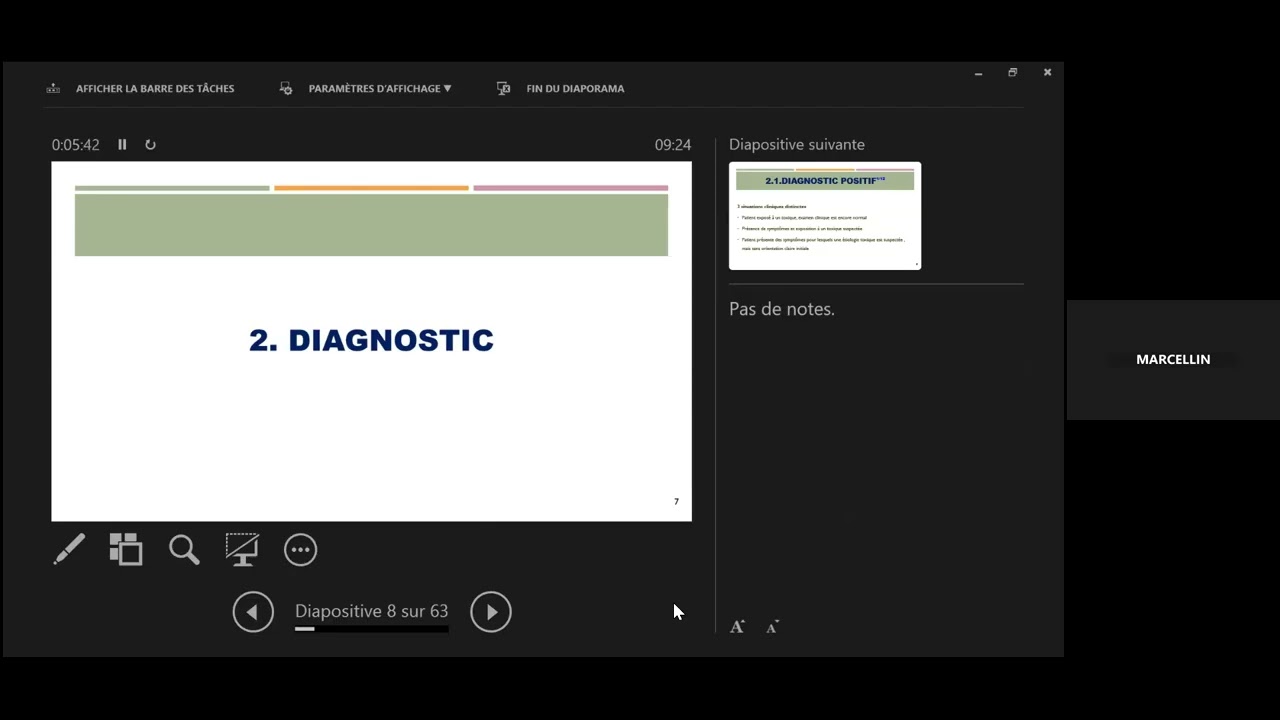Viewport: 1280px width, 720px height.
Task: Increase notes text size
Action: tap(738, 627)
